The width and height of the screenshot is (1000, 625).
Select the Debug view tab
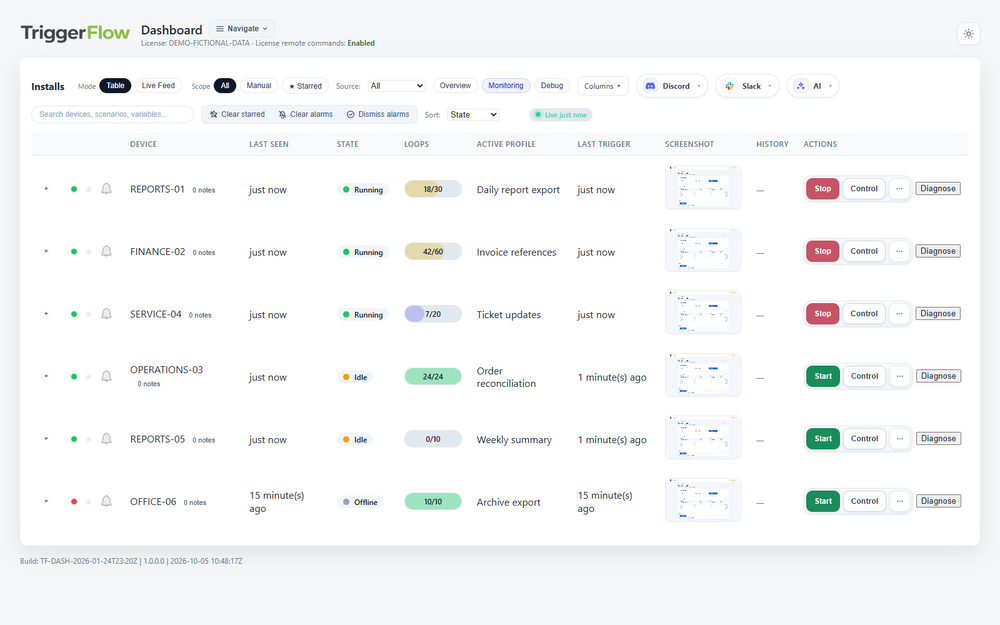point(552,85)
